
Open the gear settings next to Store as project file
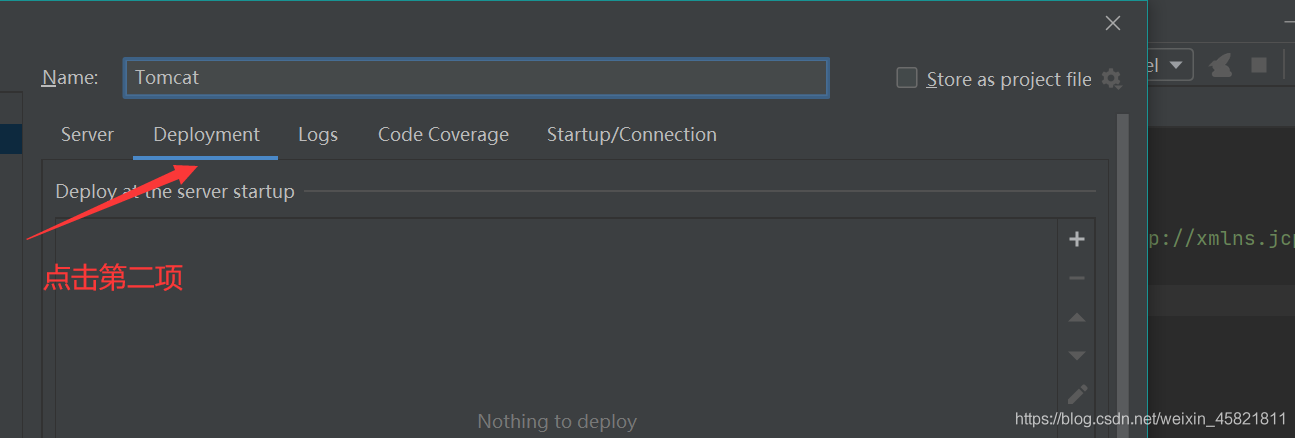[1111, 79]
